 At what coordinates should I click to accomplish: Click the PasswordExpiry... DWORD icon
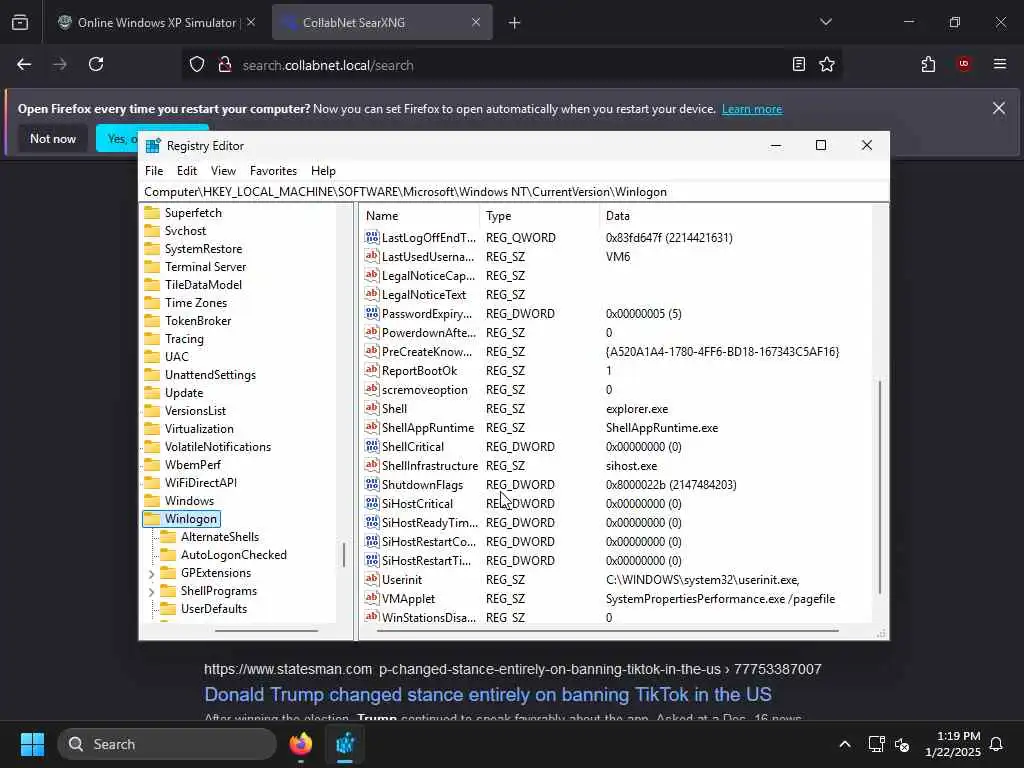(372, 313)
